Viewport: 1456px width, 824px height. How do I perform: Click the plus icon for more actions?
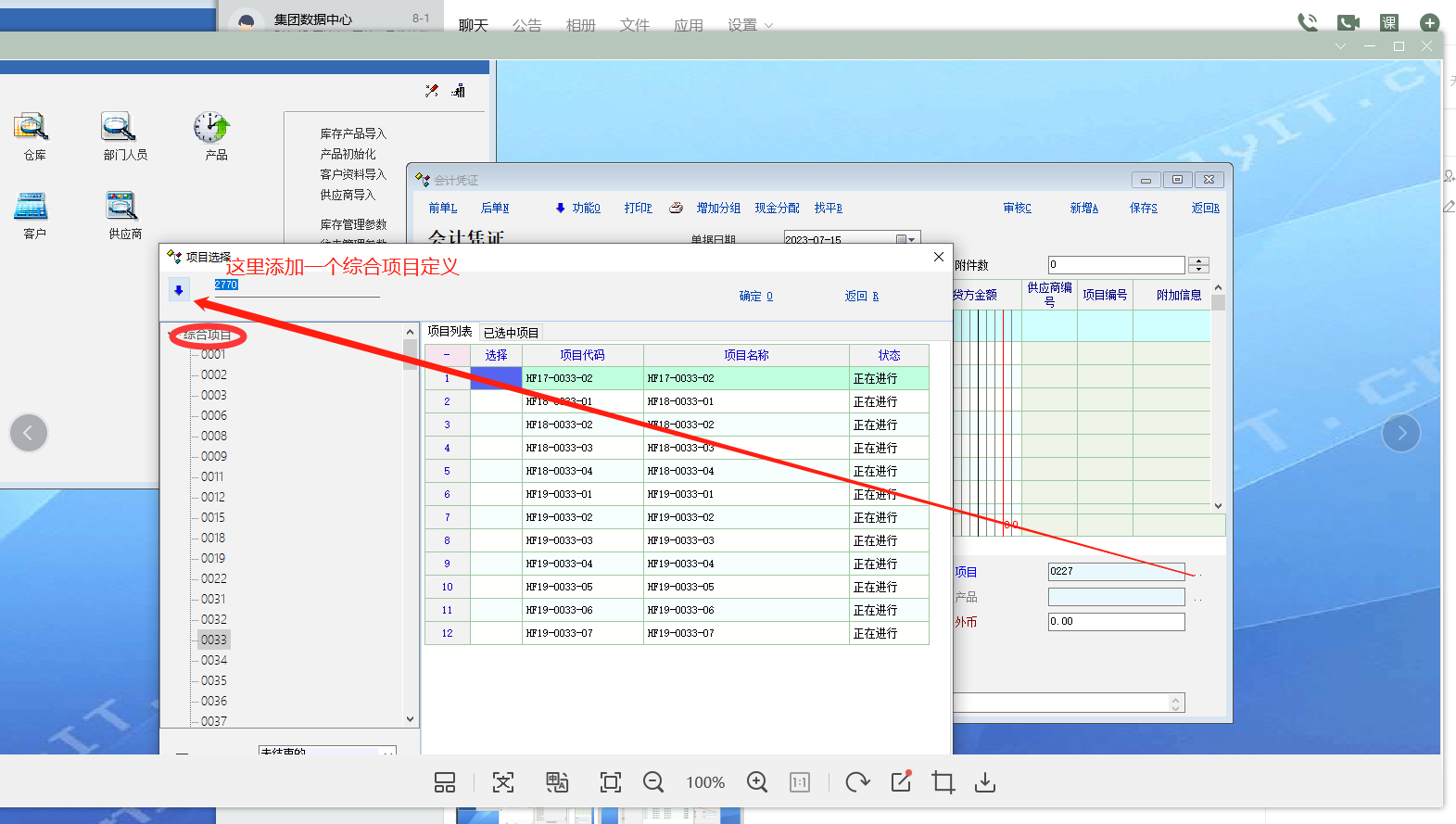click(x=1430, y=22)
